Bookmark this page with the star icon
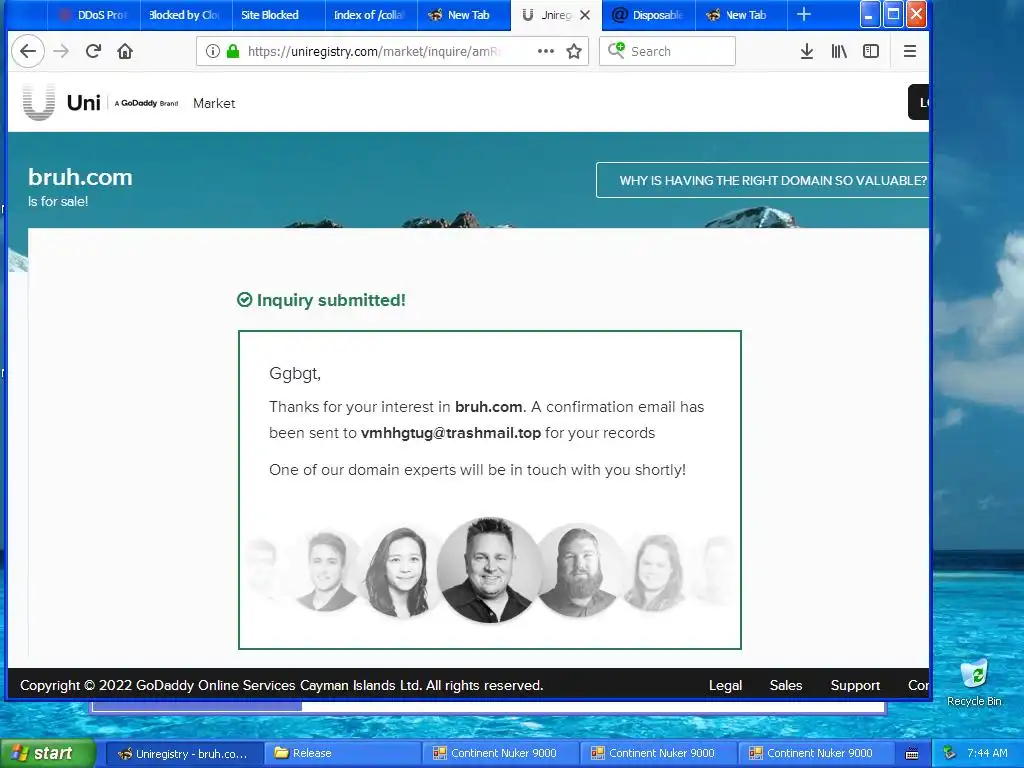Image resolution: width=1024 pixels, height=768 pixels. (574, 51)
